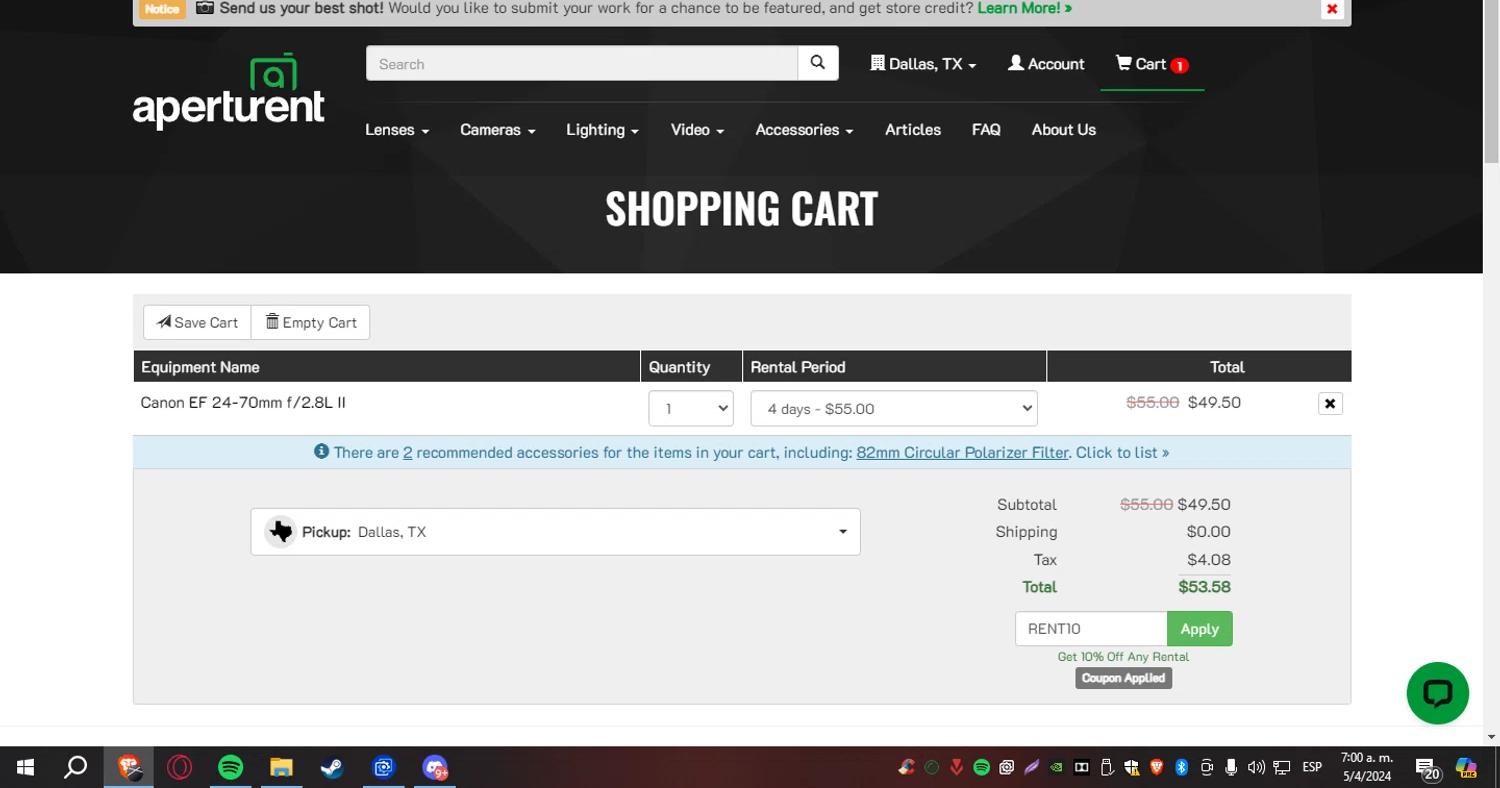
Task: Open Windows Security tray icon
Action: click(x=1131, y=767)
